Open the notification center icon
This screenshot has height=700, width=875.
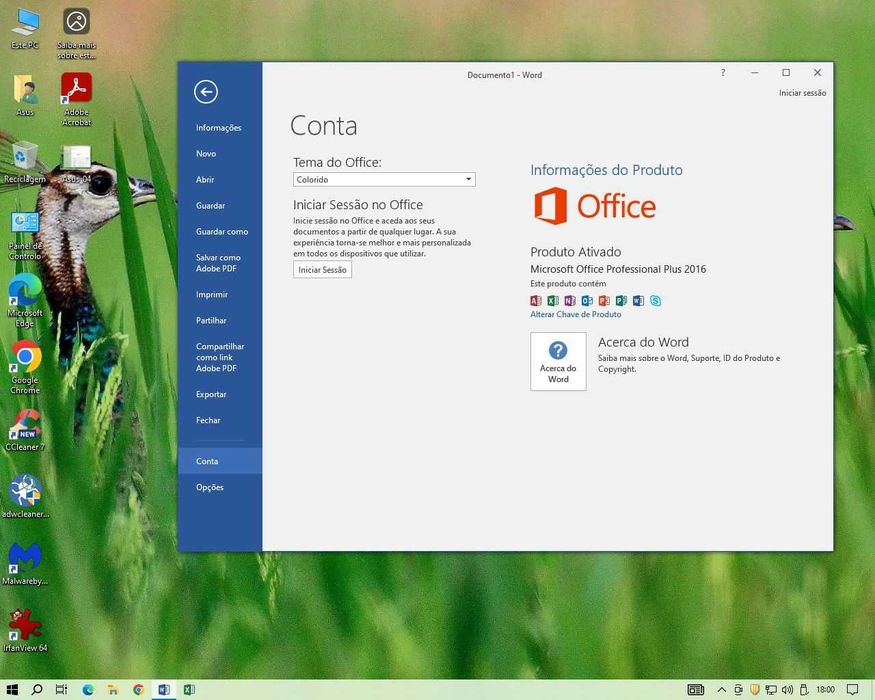coord(853,690)
